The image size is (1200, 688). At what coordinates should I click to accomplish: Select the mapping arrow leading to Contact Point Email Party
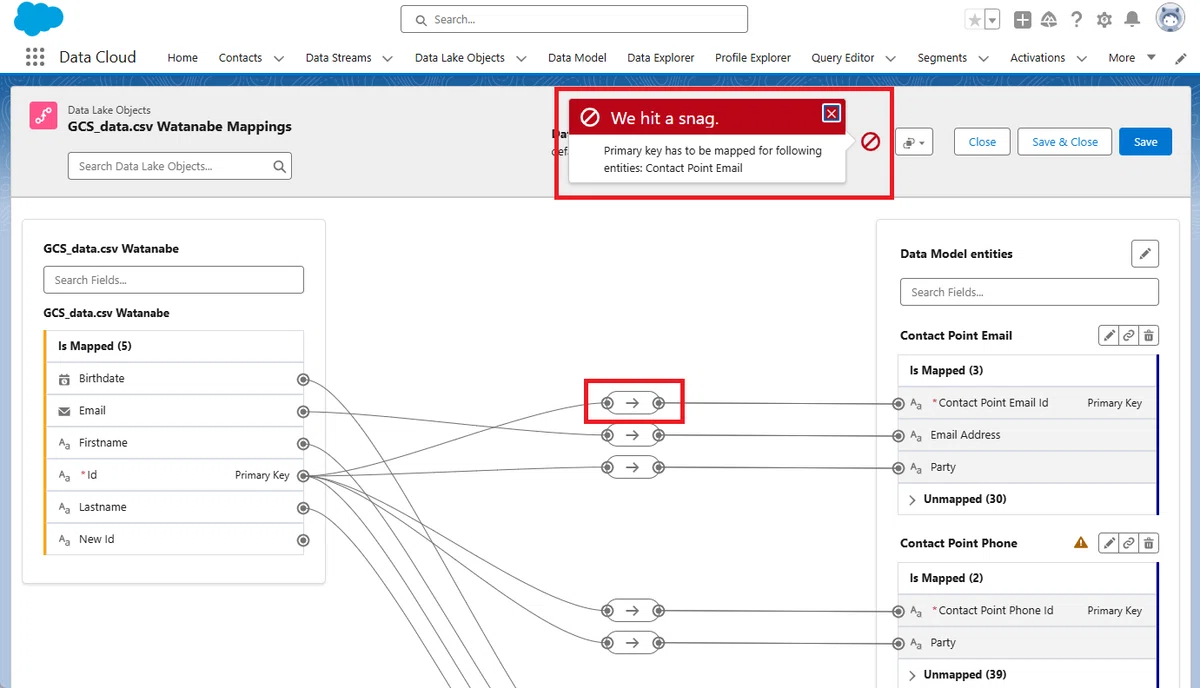pos(632,467)
